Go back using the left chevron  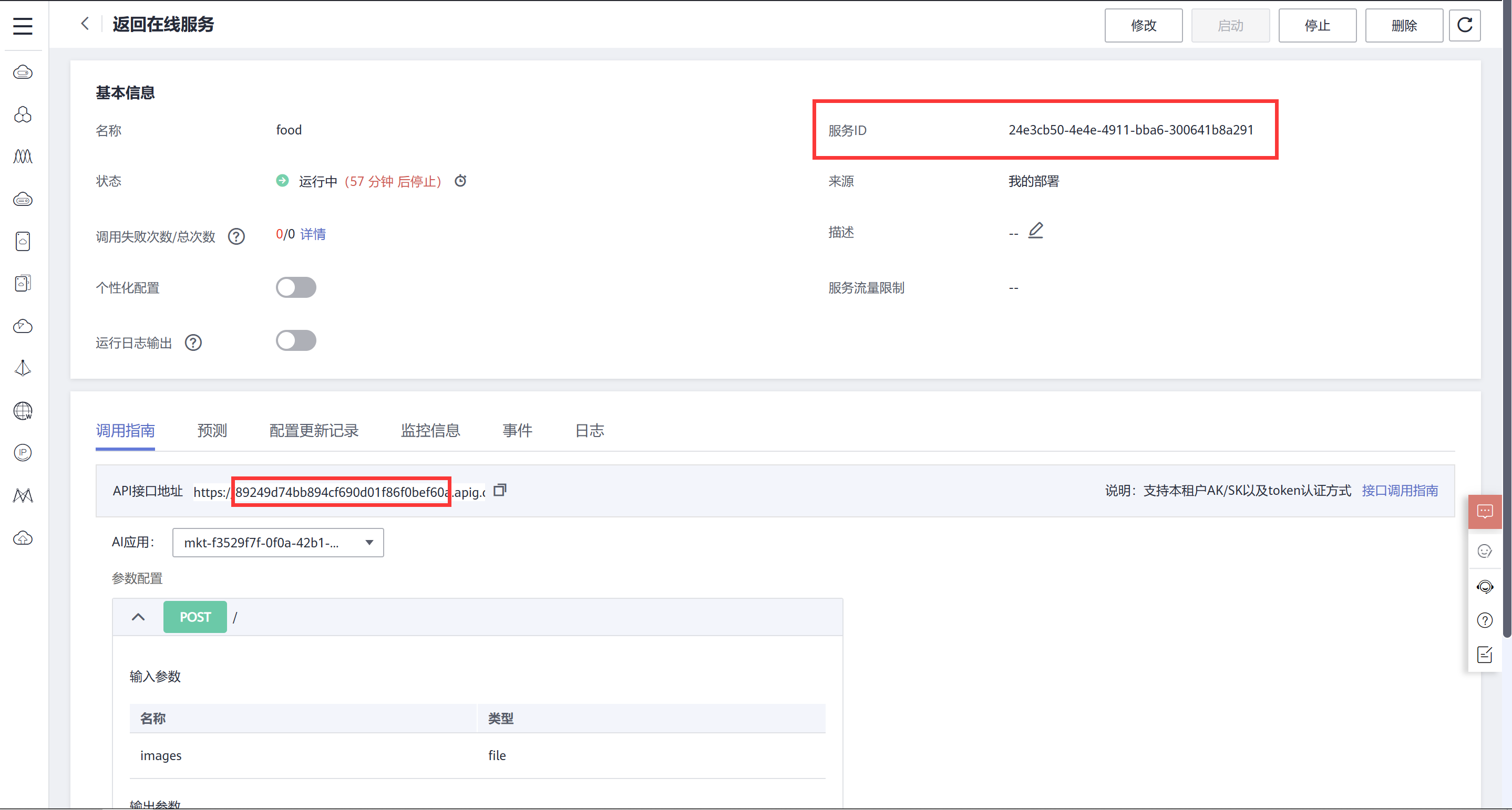(x=85, y=24)
